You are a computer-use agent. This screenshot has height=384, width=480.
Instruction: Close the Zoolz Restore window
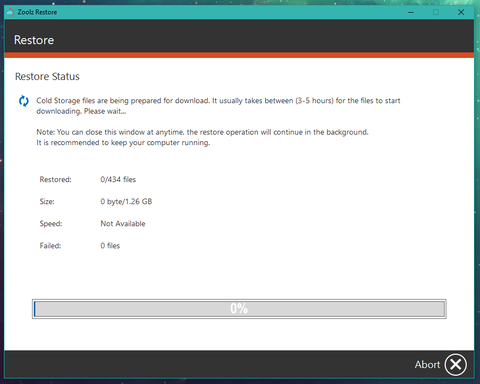(461, 12)
